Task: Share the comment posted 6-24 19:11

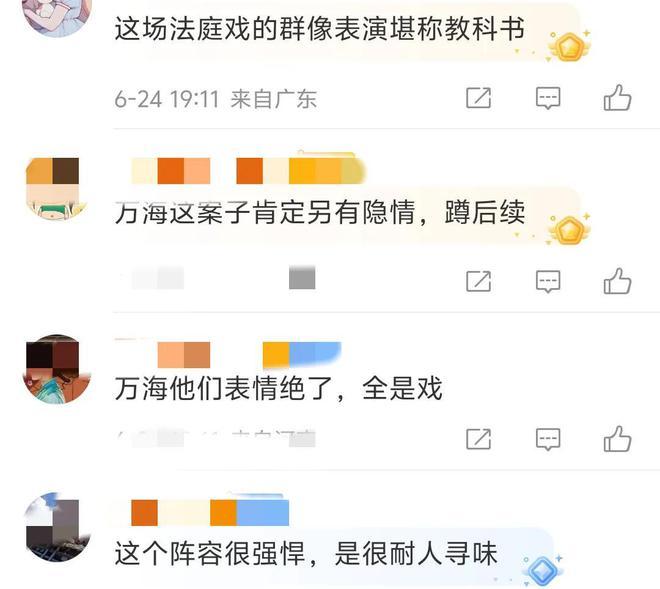Action: (x=479, y=98)
